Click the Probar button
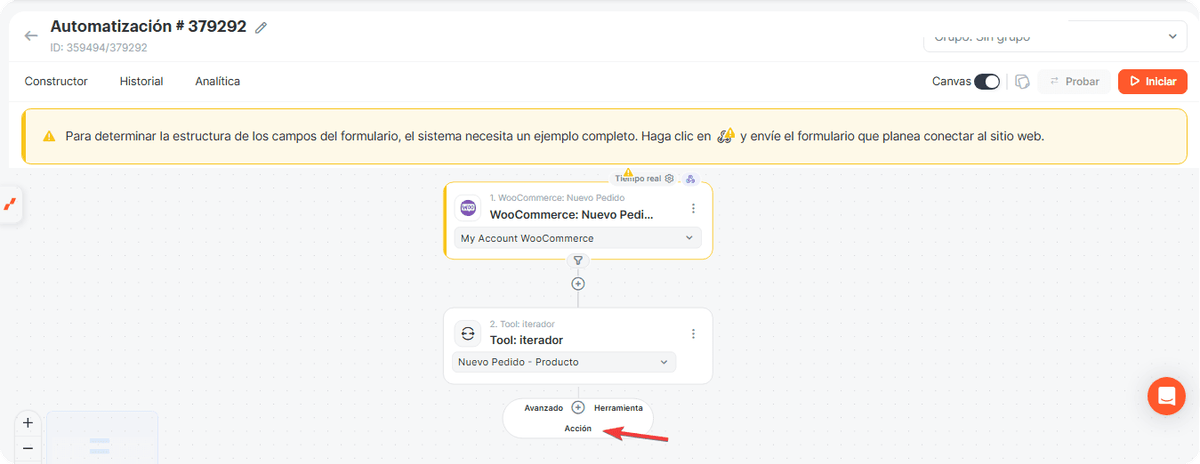 pyautogui.click(x=1074, y=82)
